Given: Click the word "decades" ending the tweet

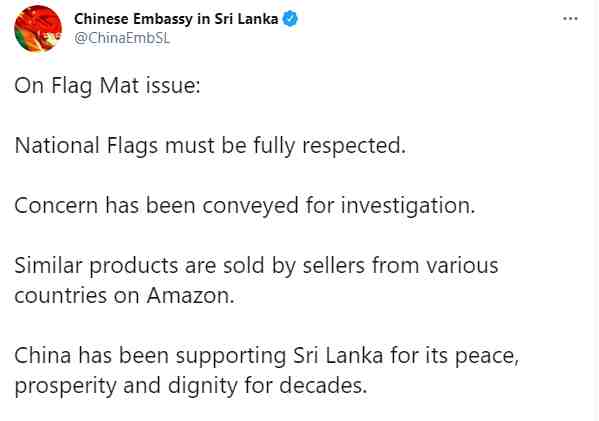Looking at the screenshot, I should point(323,386).
